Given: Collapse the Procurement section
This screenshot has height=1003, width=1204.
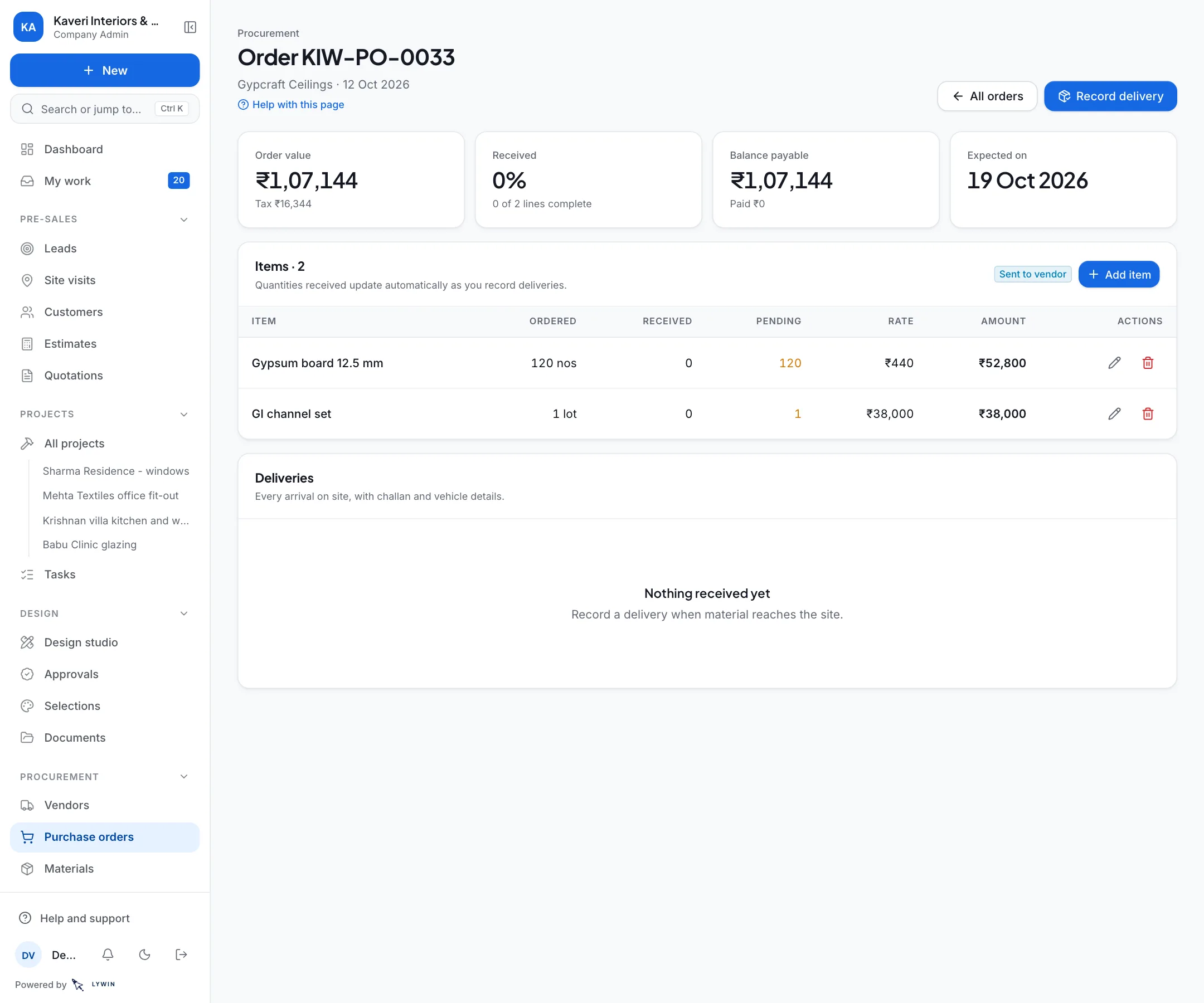Looking at the screenshot, I should tap(183, 777).
